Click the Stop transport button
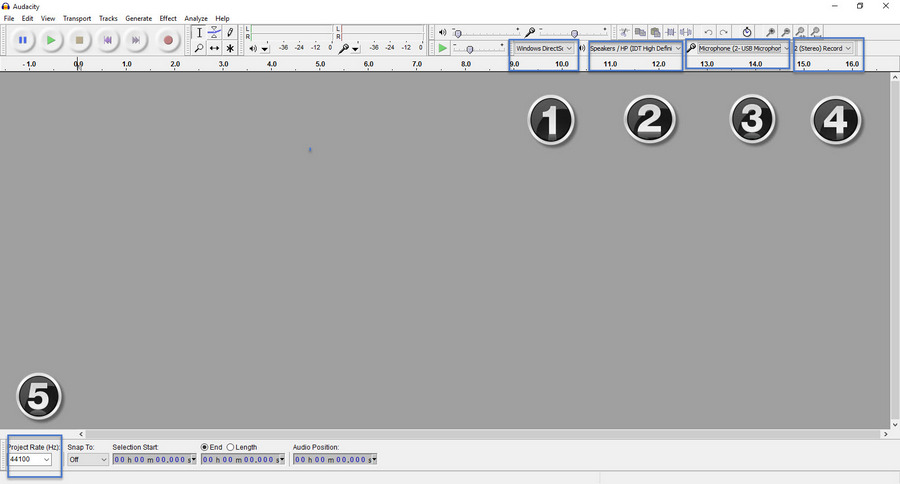The image size is (900, 484). 80,40
